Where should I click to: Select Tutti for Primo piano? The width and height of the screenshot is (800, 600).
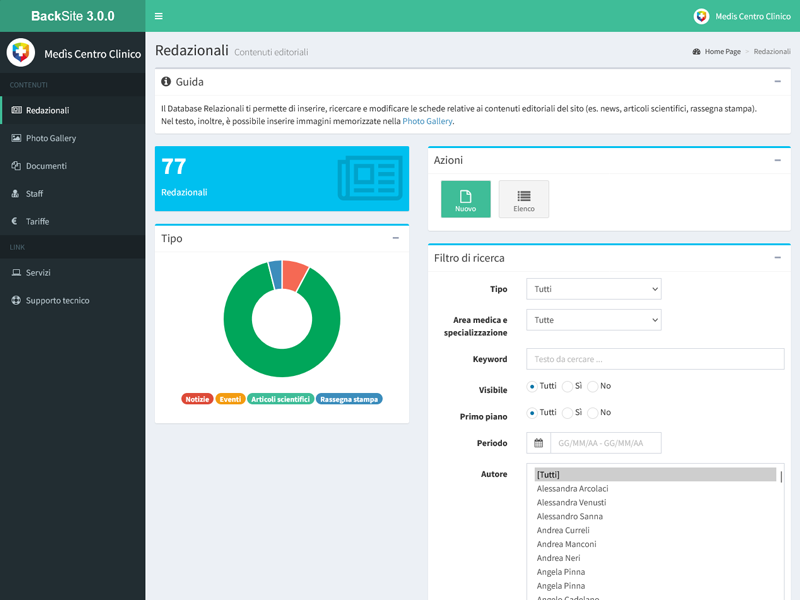[x=532, y=413]
